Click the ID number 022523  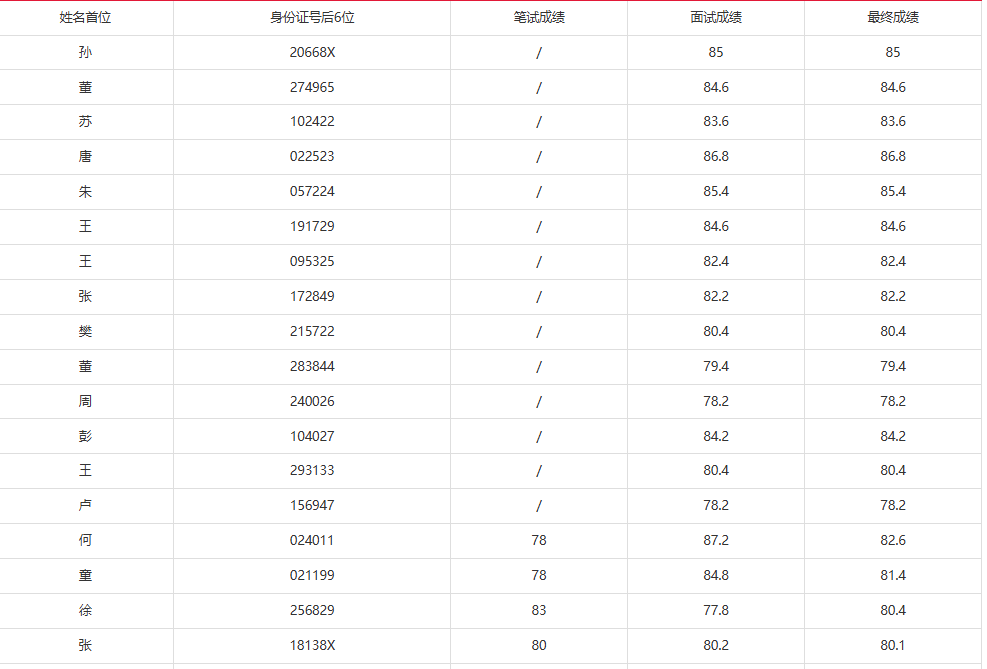pyautogui.click(x=312, y=157)
